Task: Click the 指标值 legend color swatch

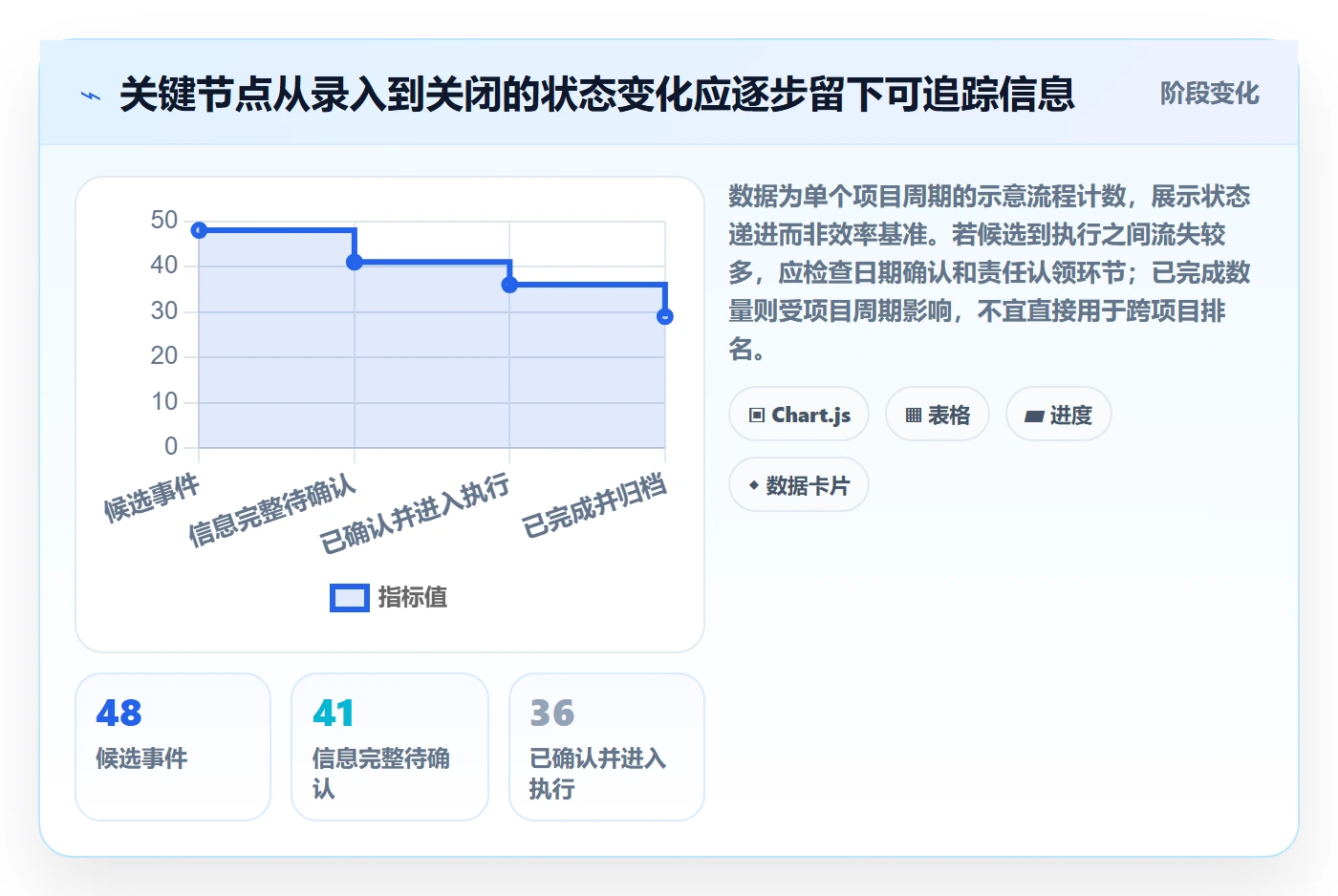Action: [x=350, y=598]
